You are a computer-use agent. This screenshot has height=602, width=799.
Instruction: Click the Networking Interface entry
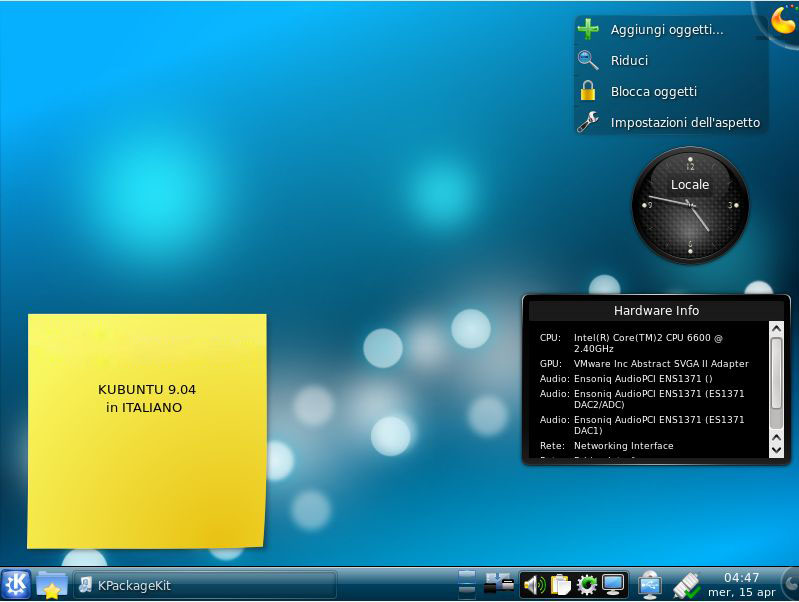coord(606,446)
